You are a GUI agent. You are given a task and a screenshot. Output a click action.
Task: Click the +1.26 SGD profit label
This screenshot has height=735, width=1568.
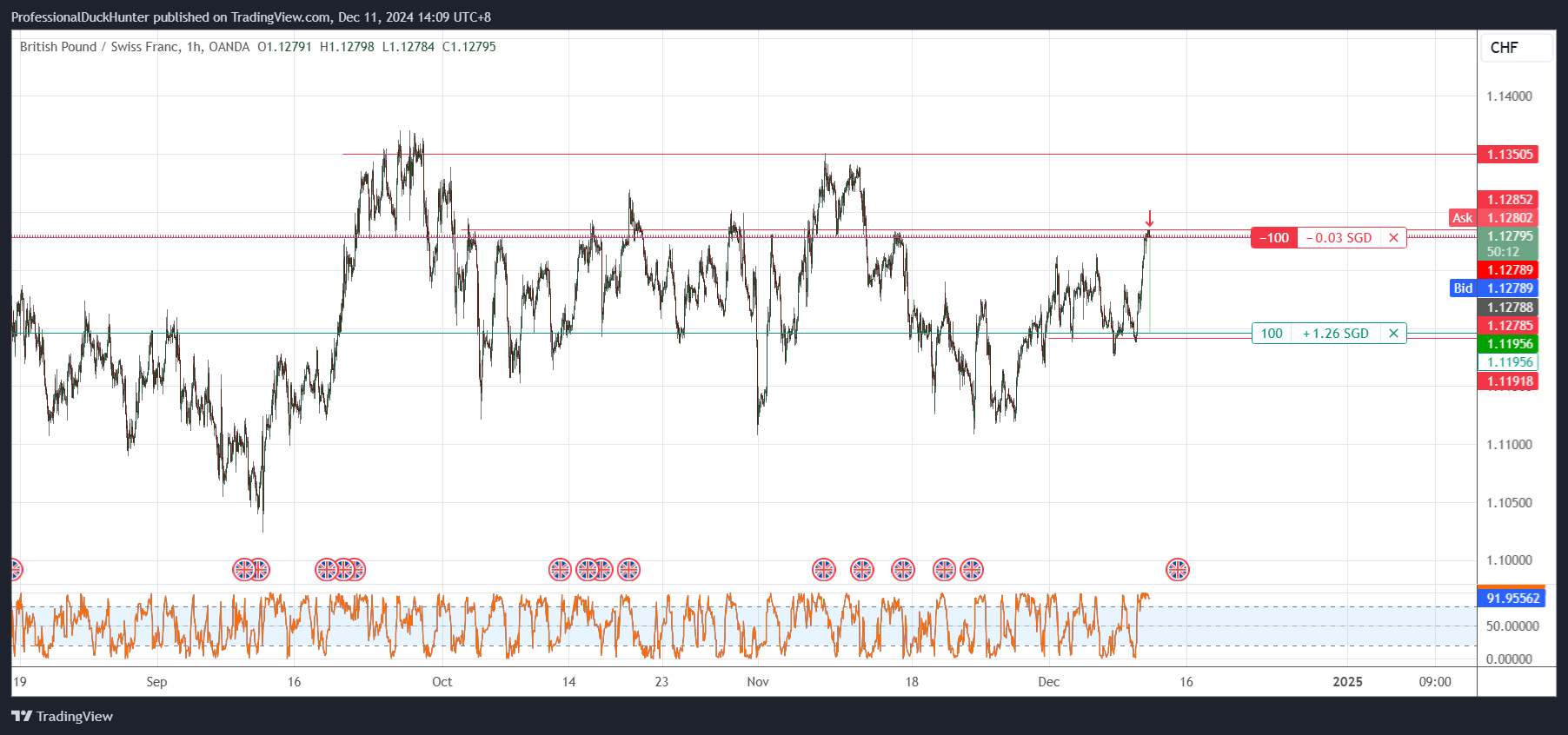coord(1336,333)
